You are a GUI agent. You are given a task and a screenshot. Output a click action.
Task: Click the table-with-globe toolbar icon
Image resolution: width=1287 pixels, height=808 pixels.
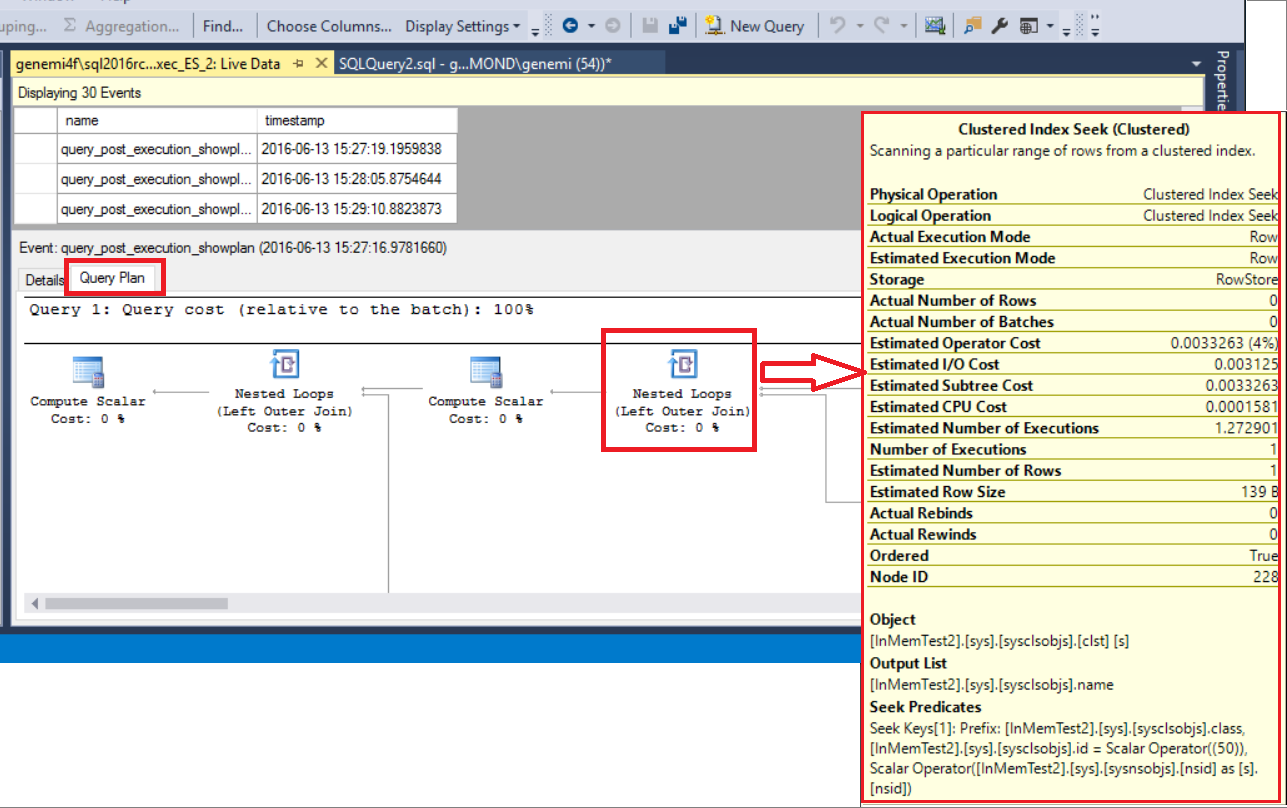1030,25
